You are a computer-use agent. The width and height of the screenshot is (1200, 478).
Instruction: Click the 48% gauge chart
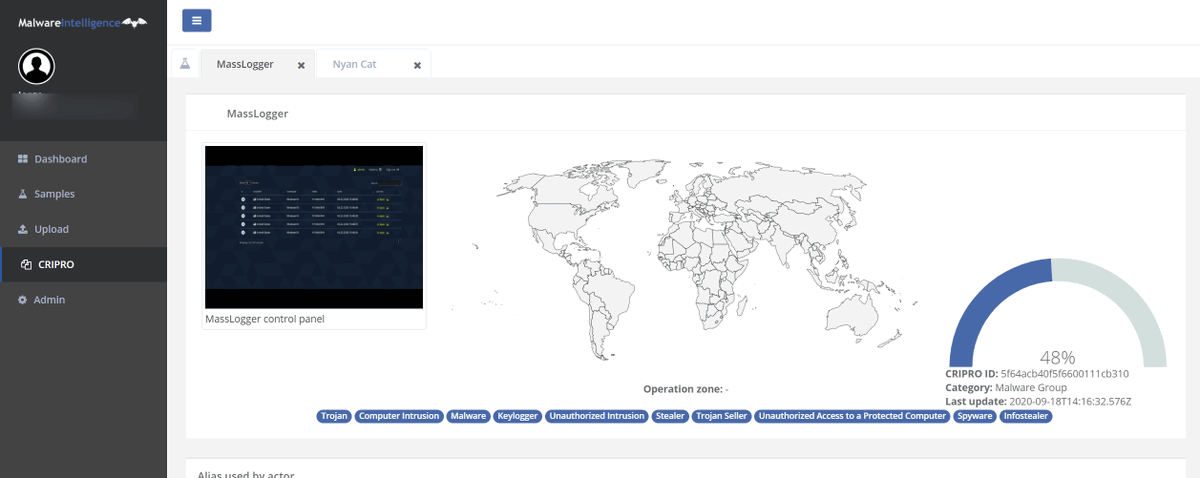pos(1057,312)
